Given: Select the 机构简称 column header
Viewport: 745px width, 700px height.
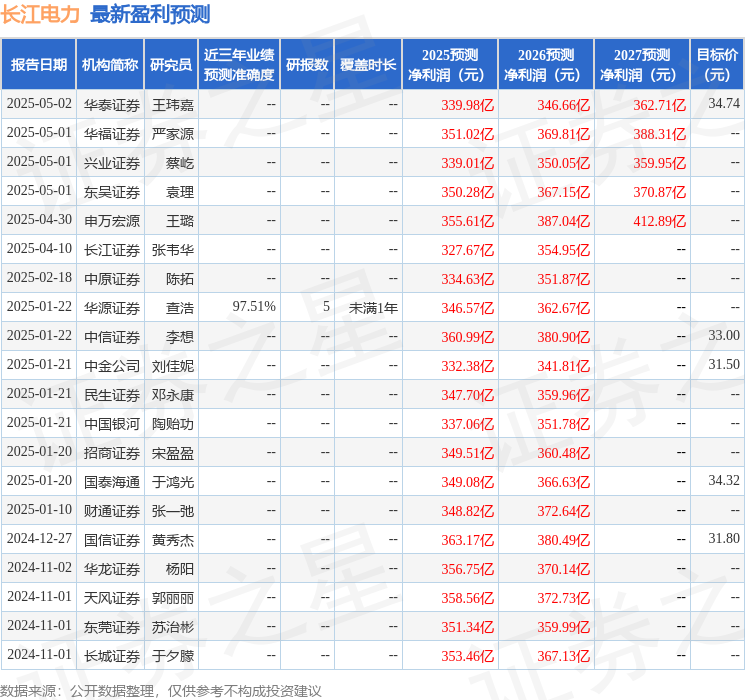Looking at the screenshot, I should click(x=110, y=65).
